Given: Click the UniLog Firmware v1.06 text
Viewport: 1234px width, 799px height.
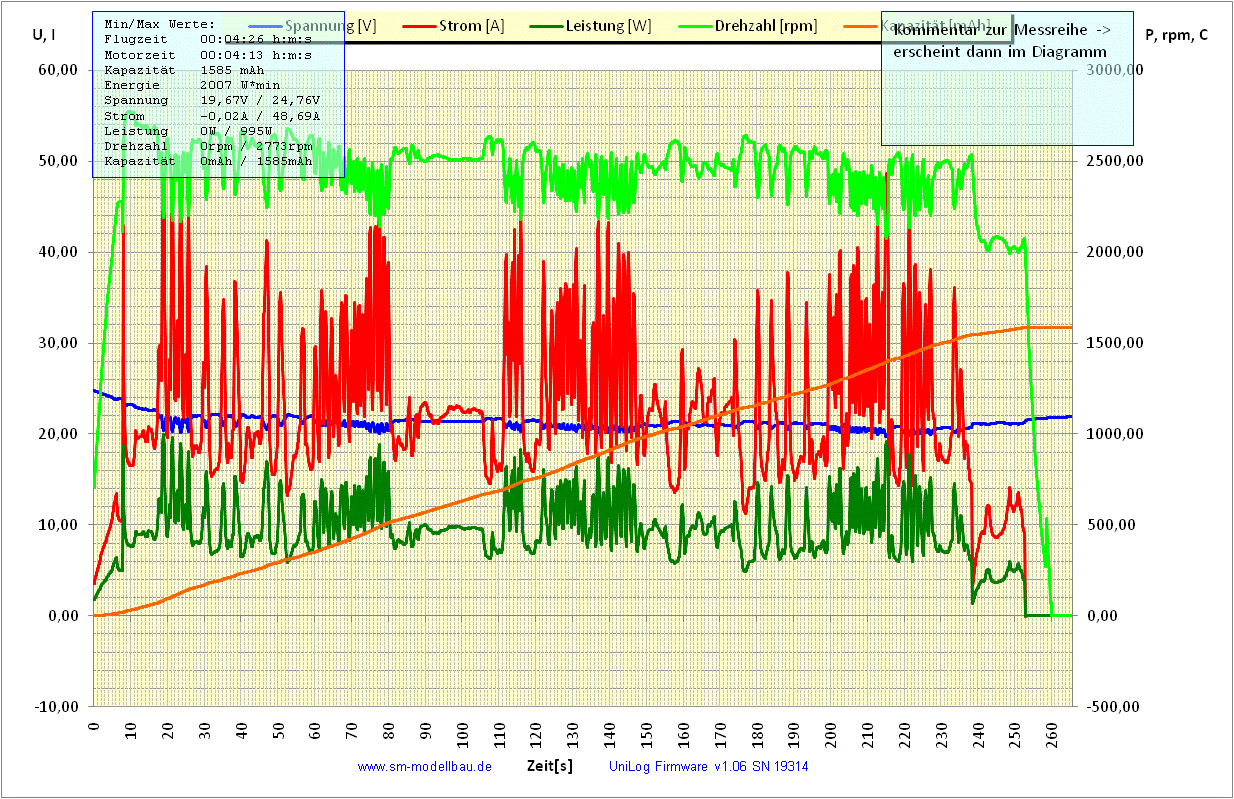Looking at the screenshot, I should [x=708, y=767].
